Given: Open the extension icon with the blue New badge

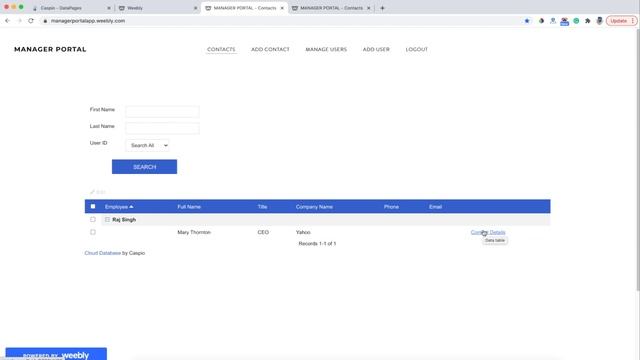Looking at the screenshot, I should pos(564,21).
